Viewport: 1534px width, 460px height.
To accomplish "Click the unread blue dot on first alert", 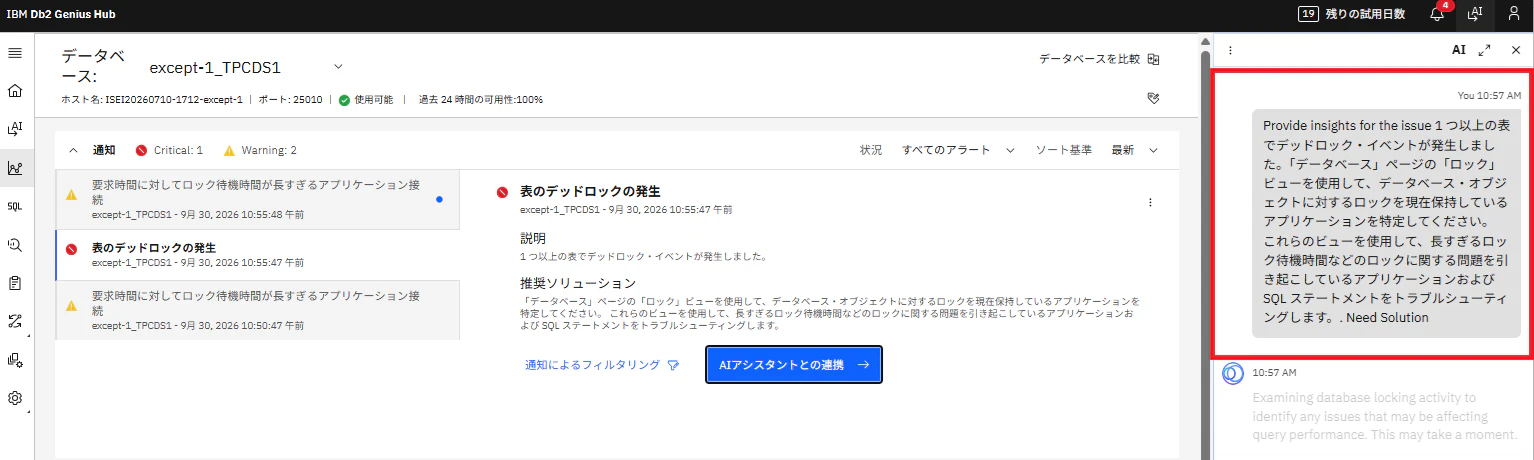I will [439, 199].
